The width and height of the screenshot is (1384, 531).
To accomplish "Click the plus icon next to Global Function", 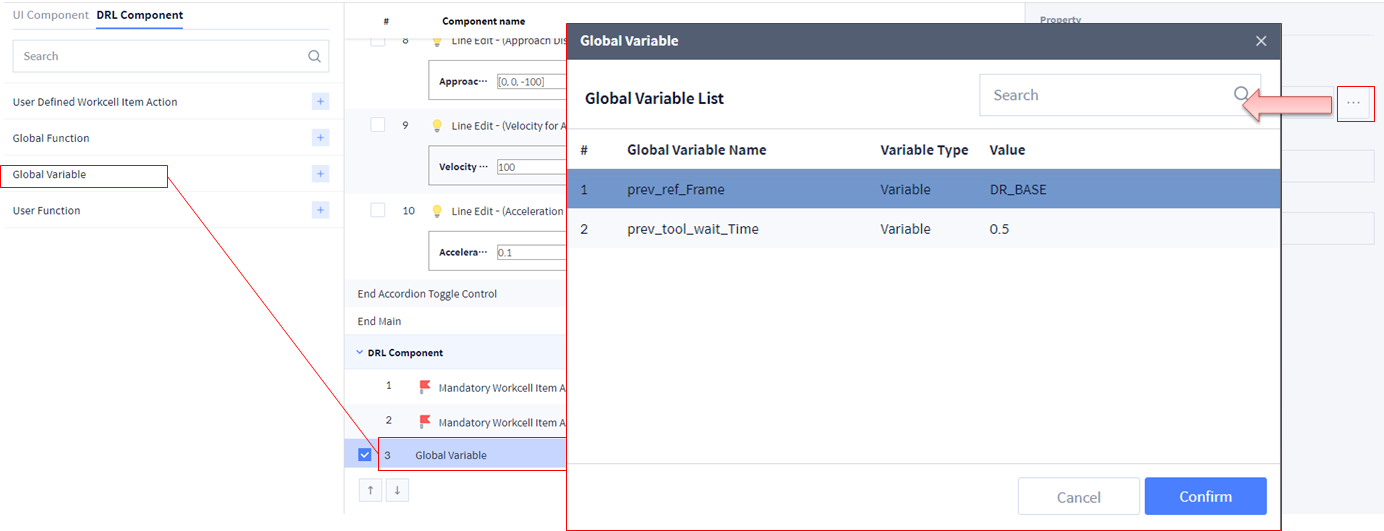I will click(x=320, y=138).
